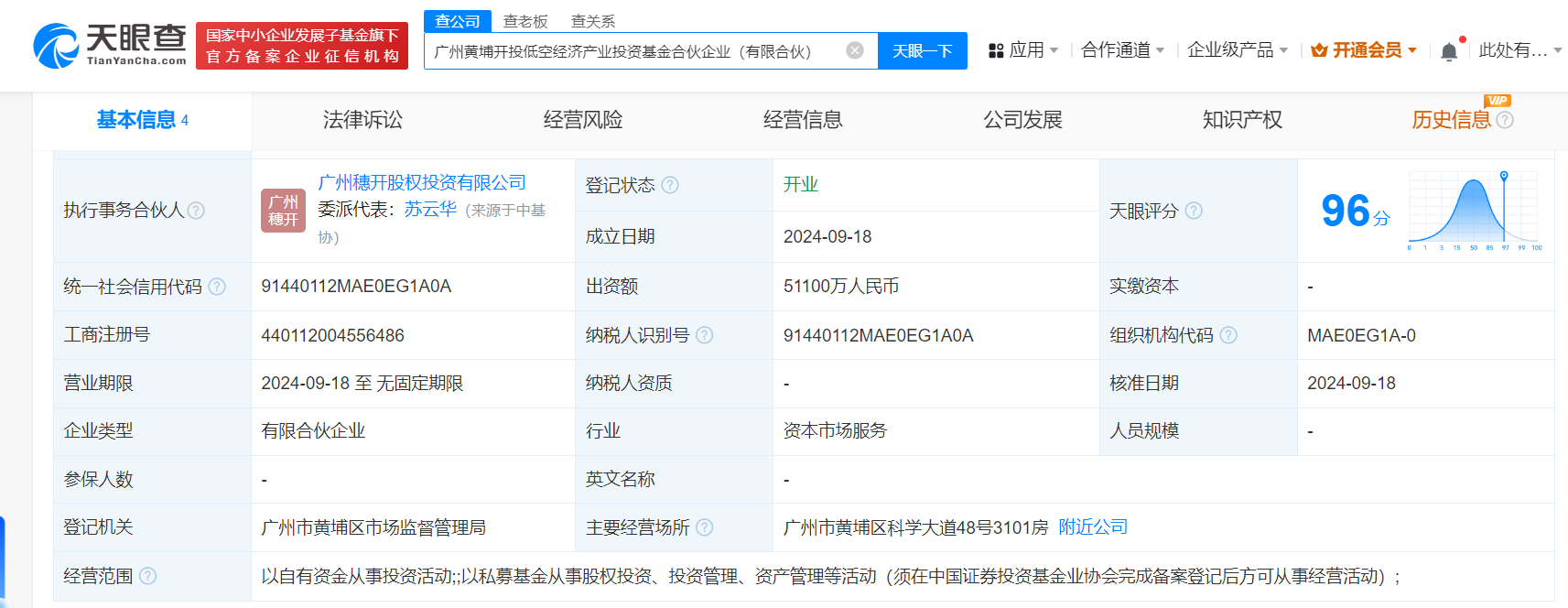Select the 有限合伙企业 enterprise type
Image resolution: width=1568 pixels, height=608 pixels.
pyautogui.click(x=313, y=431)
